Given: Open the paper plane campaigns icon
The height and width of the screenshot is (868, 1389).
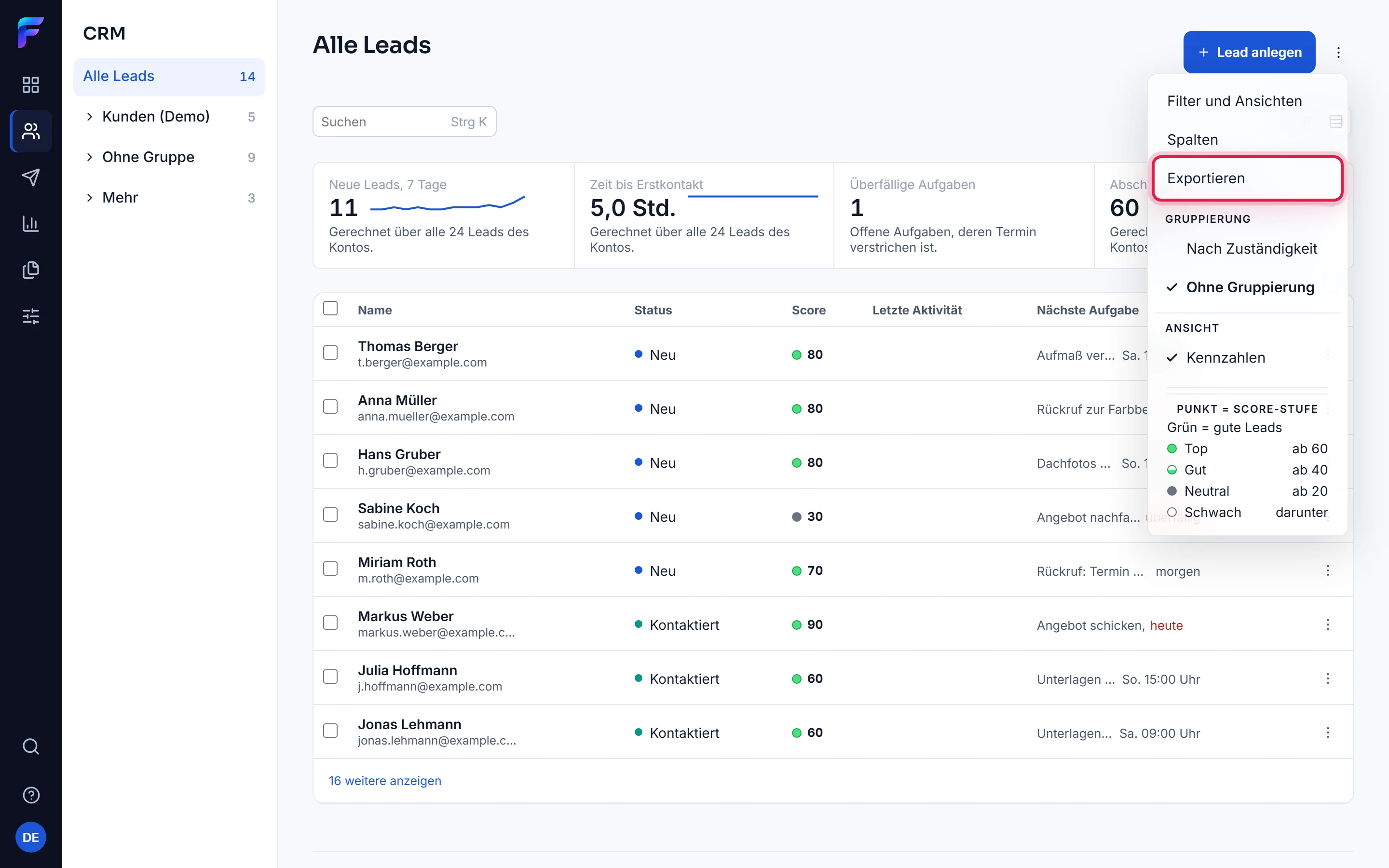Looking at the screenshot, I should (30, 177).
